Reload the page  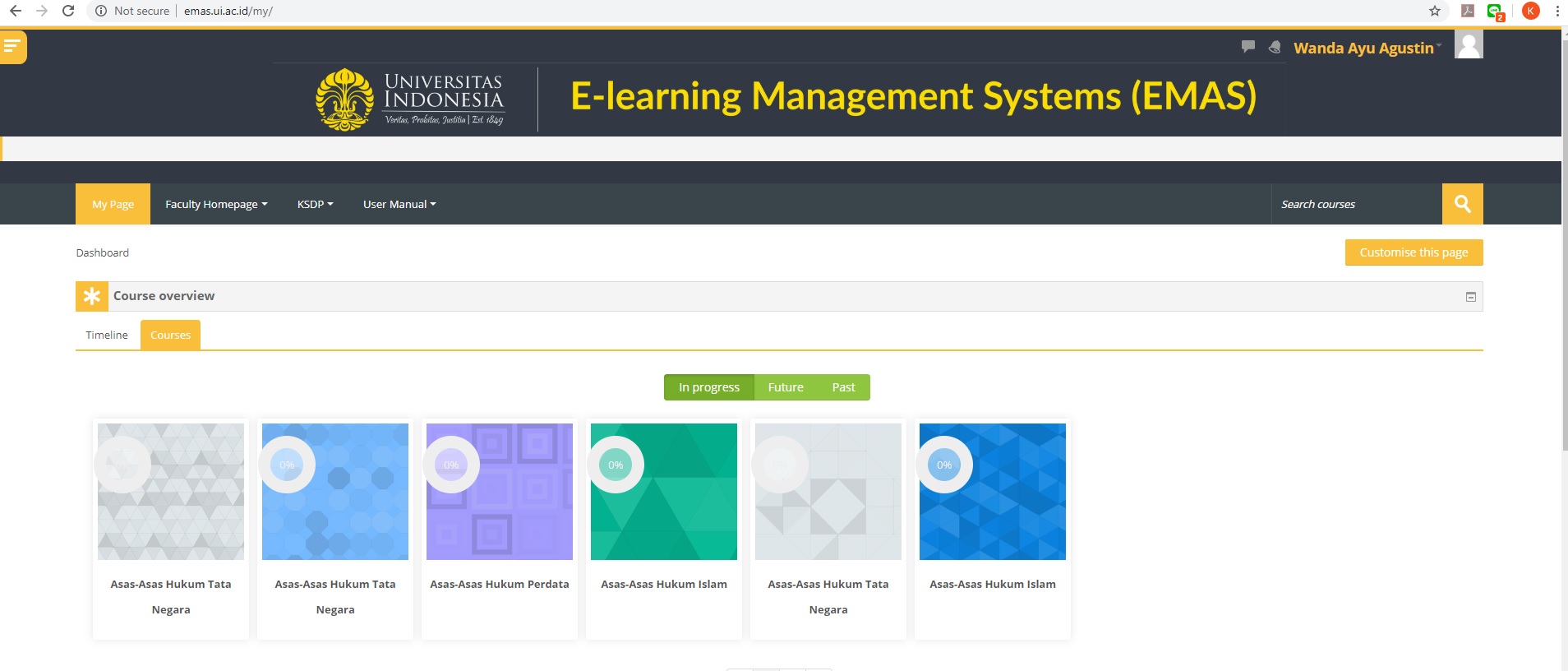(68, 11)
